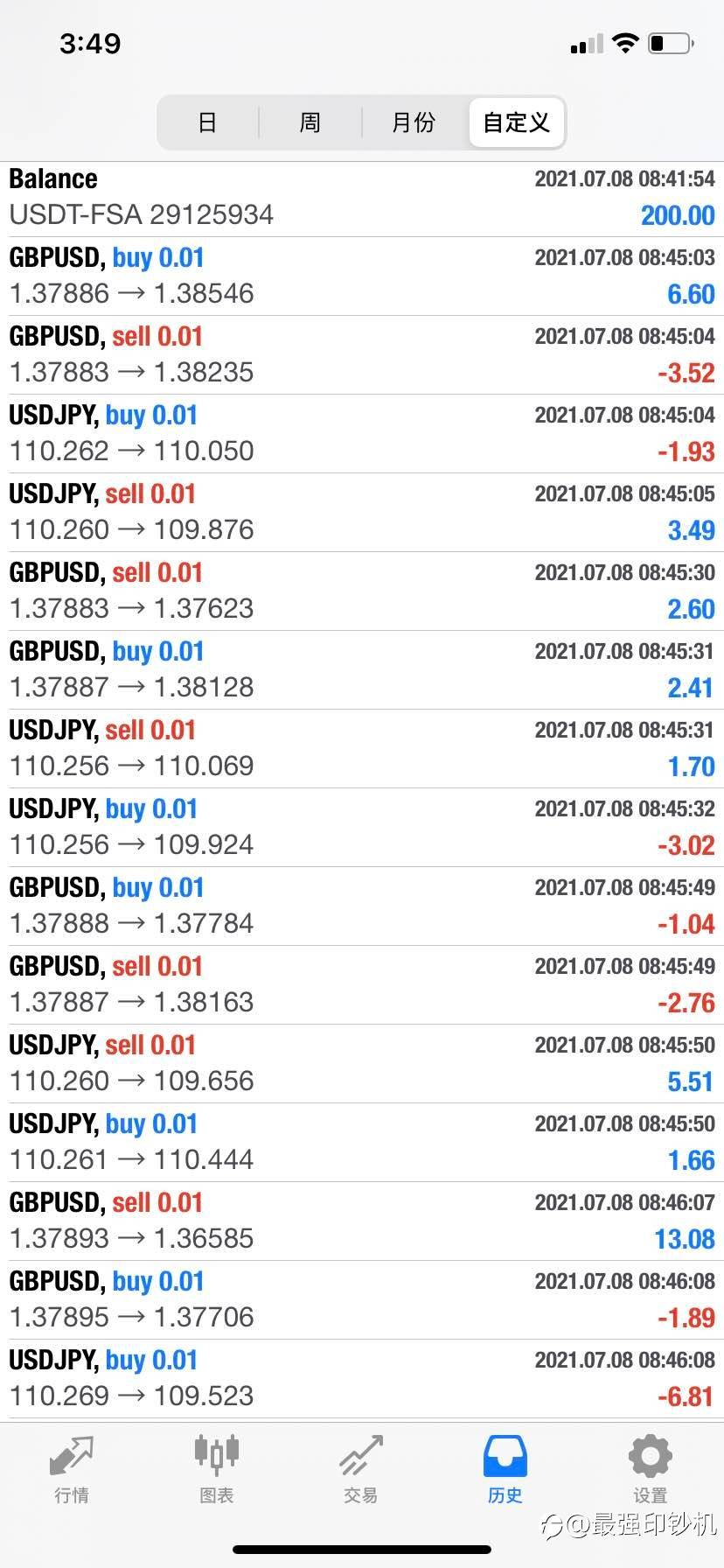724x1568 pixels.
Task: Select the 日 day period segment
Action: 207,122
